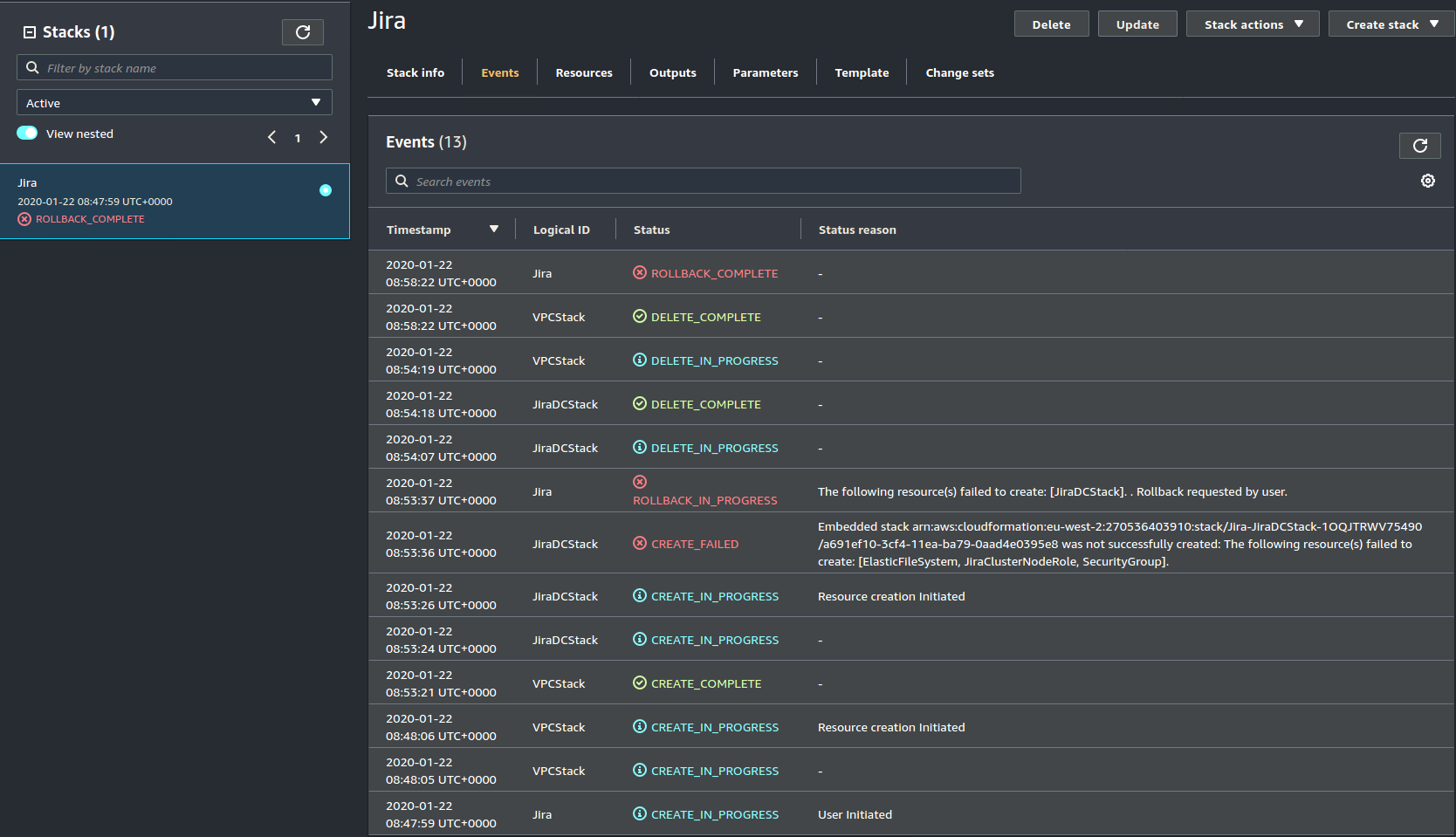Screen dimensions: 1456x837
Task: Toggle the Timestamp column sort order
Action: click(494, 229)
